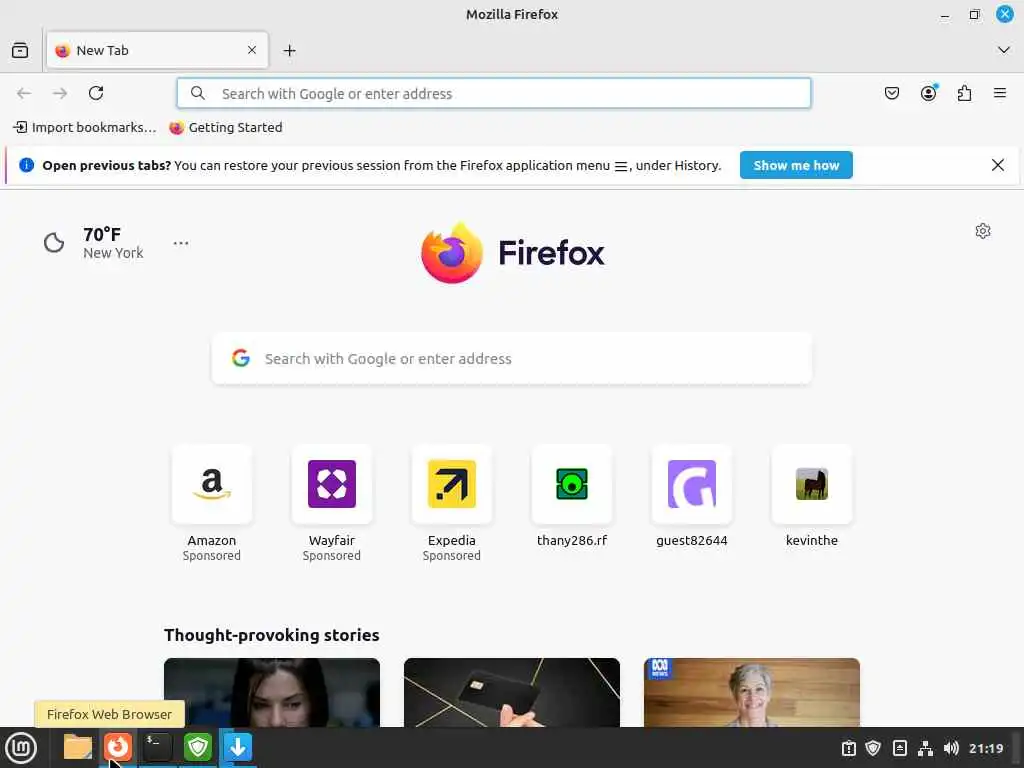Dismiss the Open previous tabs notification
Image resolution: width=1024 pixels, height=768 pixels.
coord(998,165)
